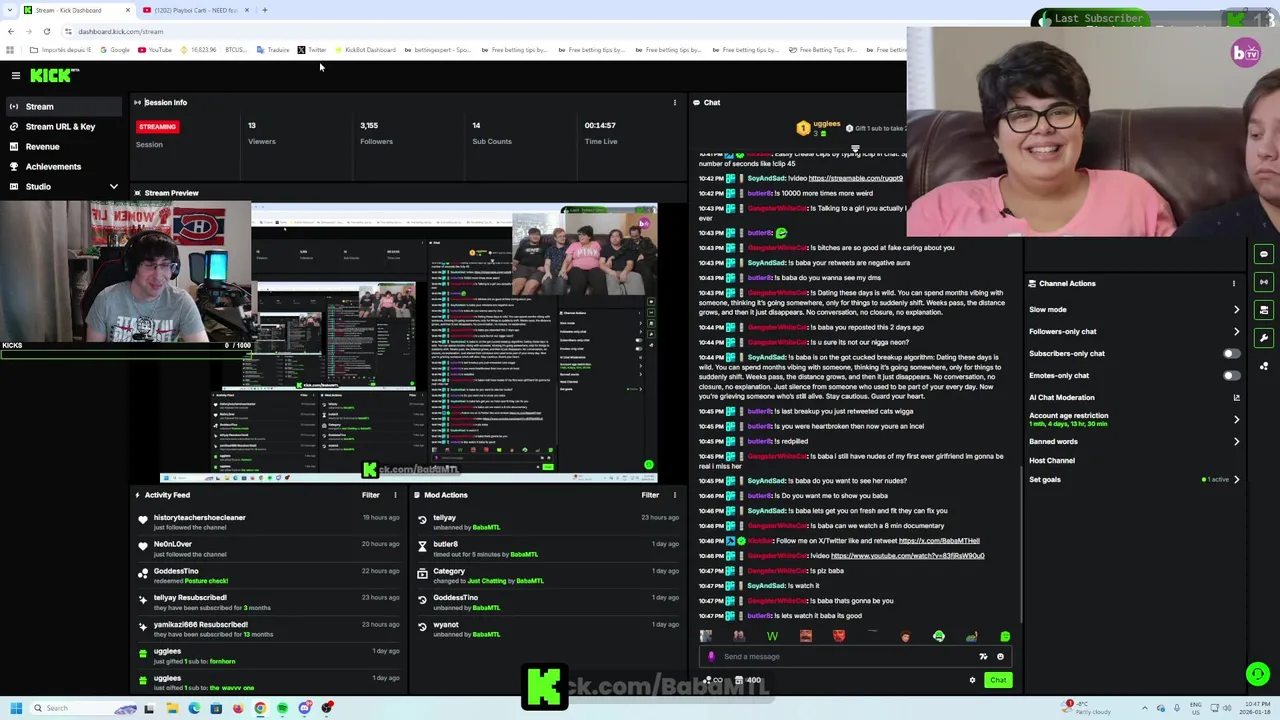
Task: Open the Kick hamburger menu
Action: tap(15, 75)
